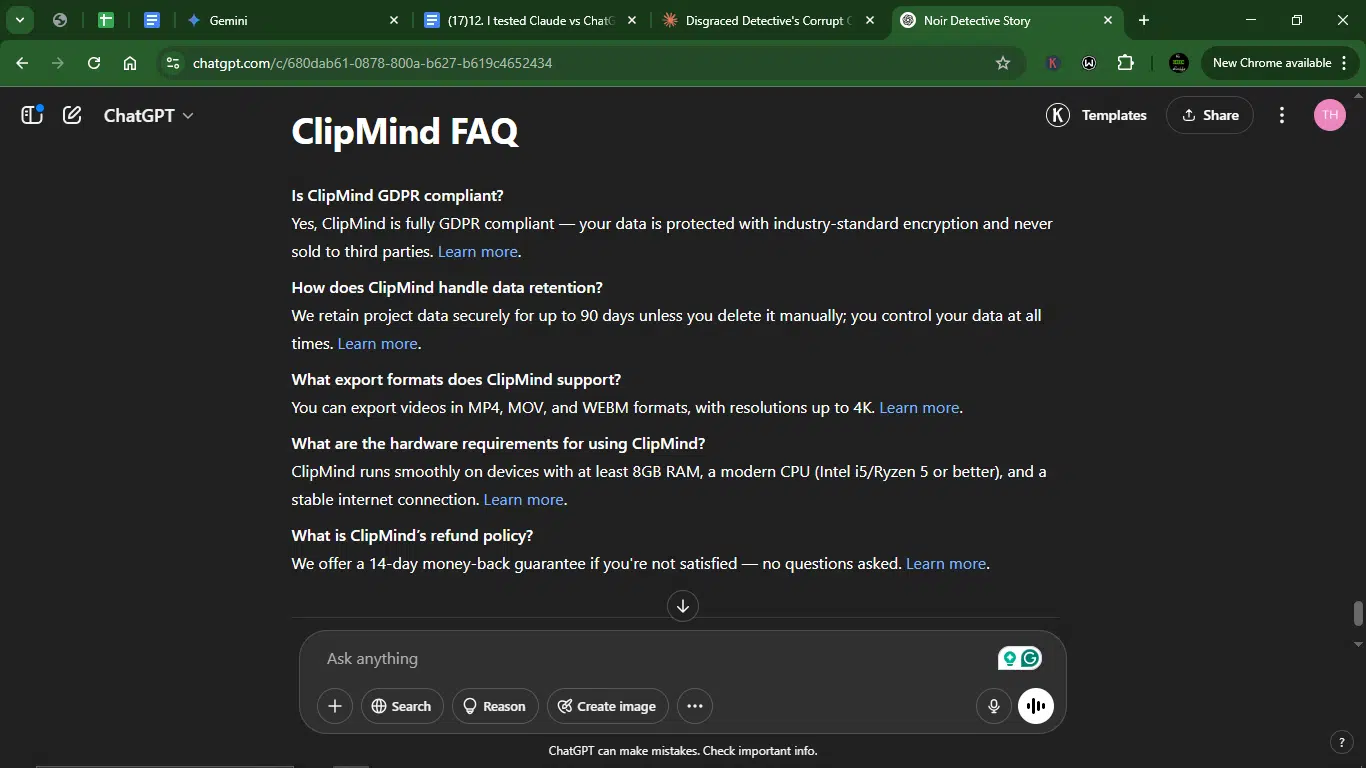The width and height of the screenshot is (1366, 768).
Task: Open the pinned Google Sheets tab
Action: pos(106,20)
